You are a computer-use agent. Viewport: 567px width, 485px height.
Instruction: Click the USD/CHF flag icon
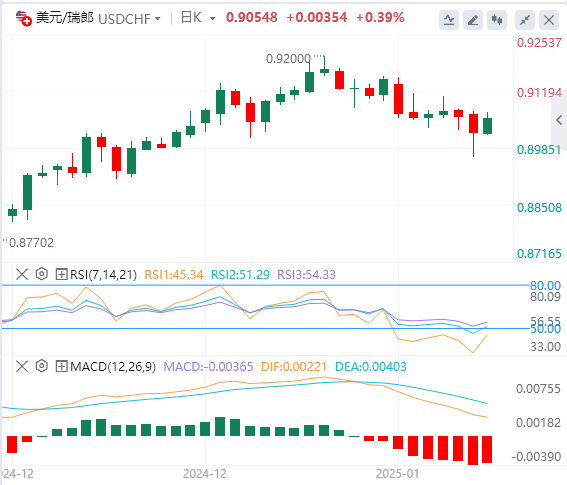click(x=24, y=18)
